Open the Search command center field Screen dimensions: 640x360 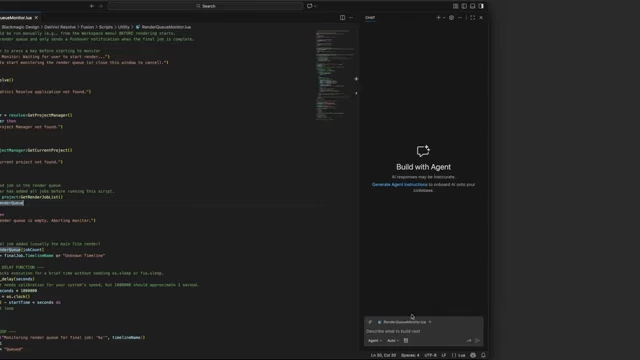(x=205, y=6)
